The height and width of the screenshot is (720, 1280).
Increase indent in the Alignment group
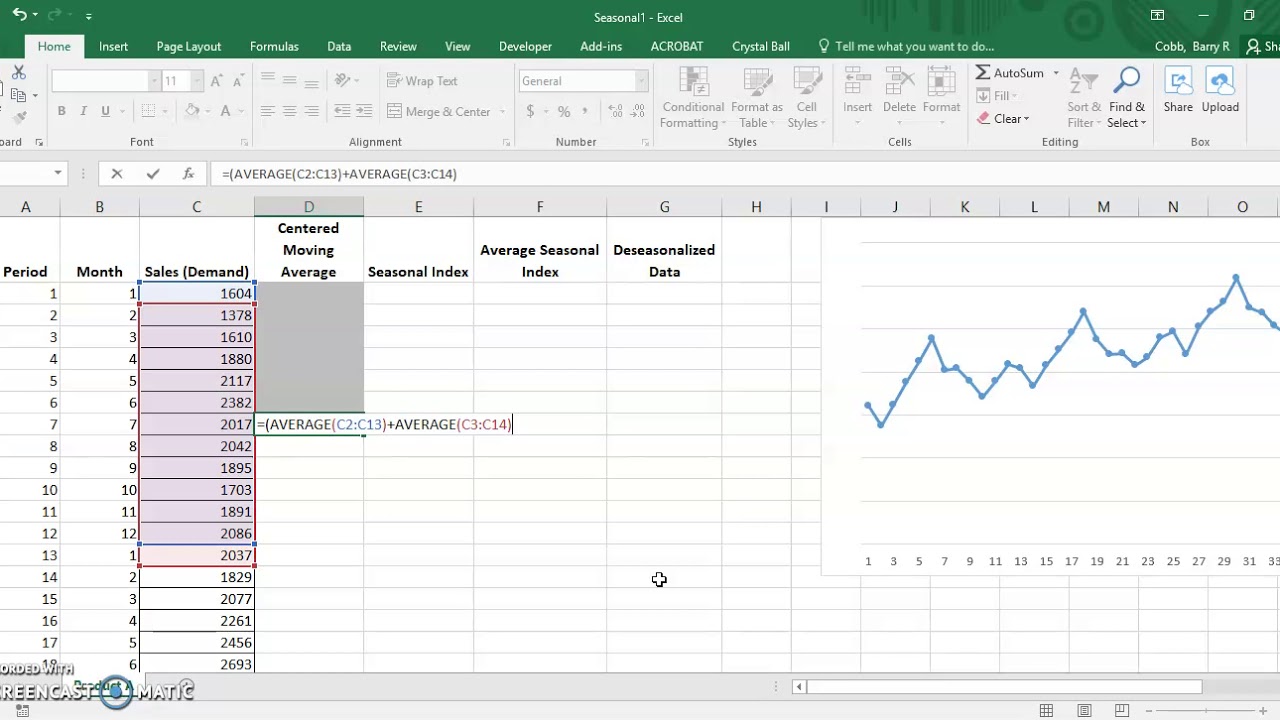(x=365, y=112)
